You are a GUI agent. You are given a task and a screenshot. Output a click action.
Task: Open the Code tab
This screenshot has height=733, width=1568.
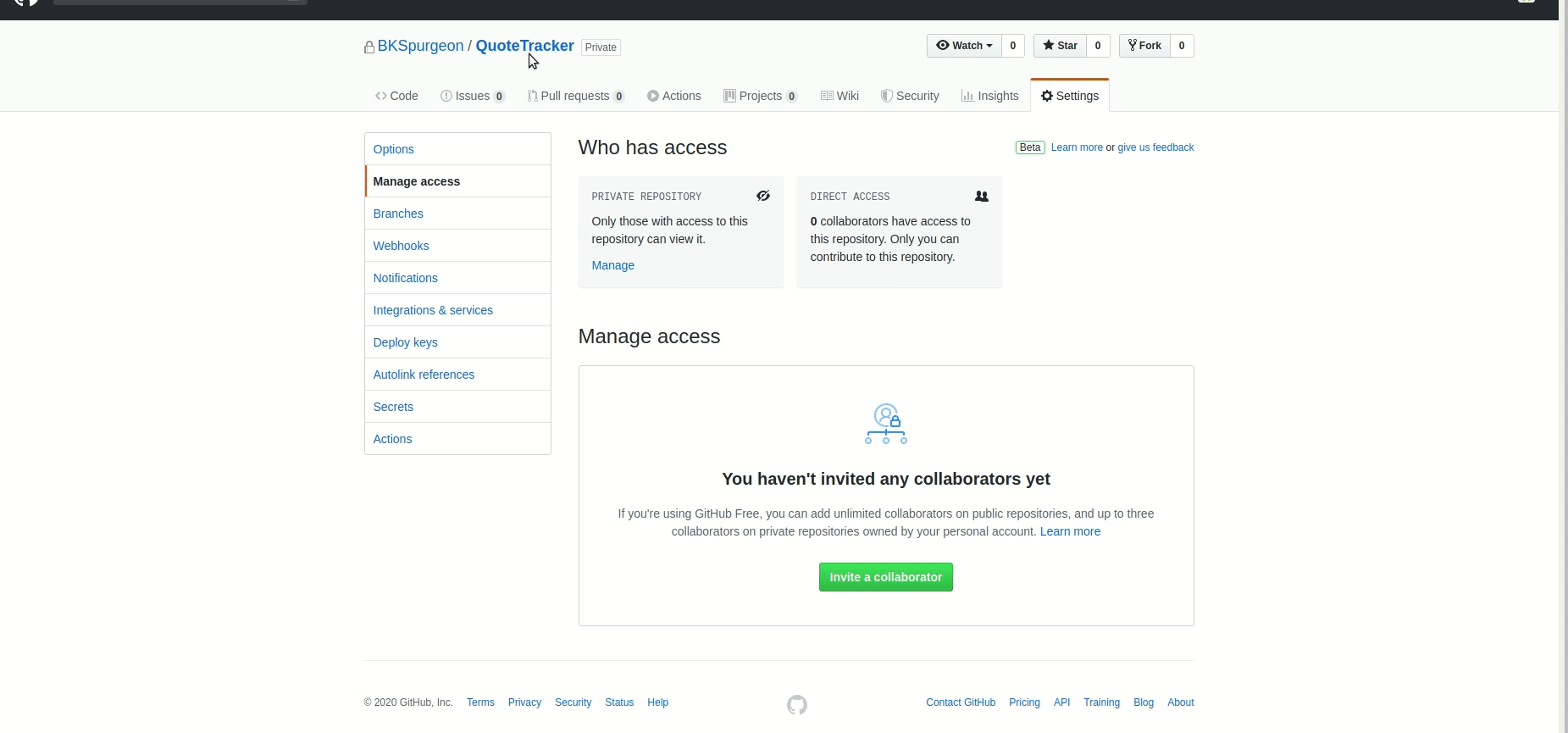[x=396, y=96]
